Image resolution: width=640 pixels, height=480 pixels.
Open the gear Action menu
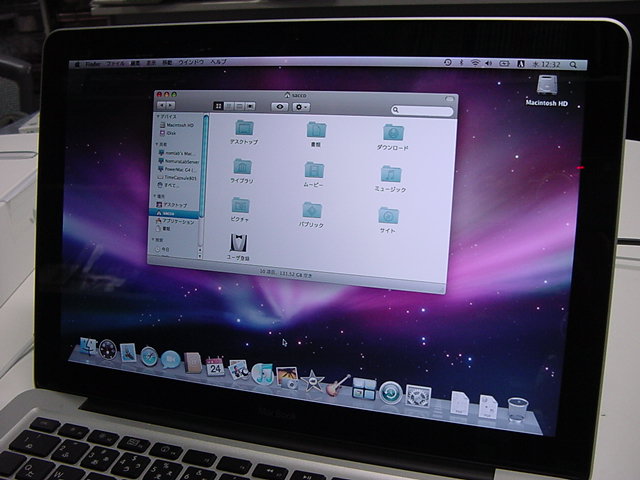[x=301, y=107]
